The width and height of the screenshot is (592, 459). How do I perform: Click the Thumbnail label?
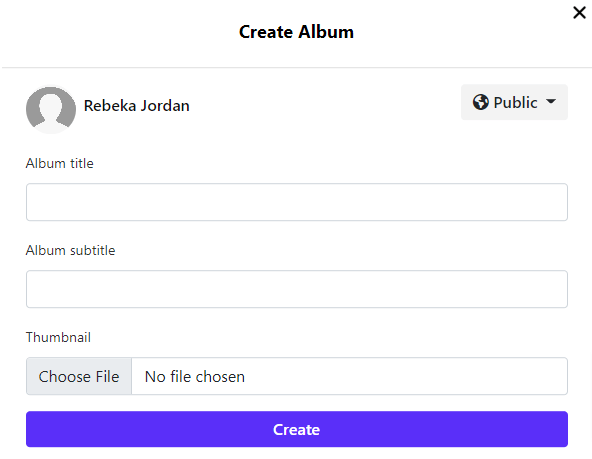point(58,337)
